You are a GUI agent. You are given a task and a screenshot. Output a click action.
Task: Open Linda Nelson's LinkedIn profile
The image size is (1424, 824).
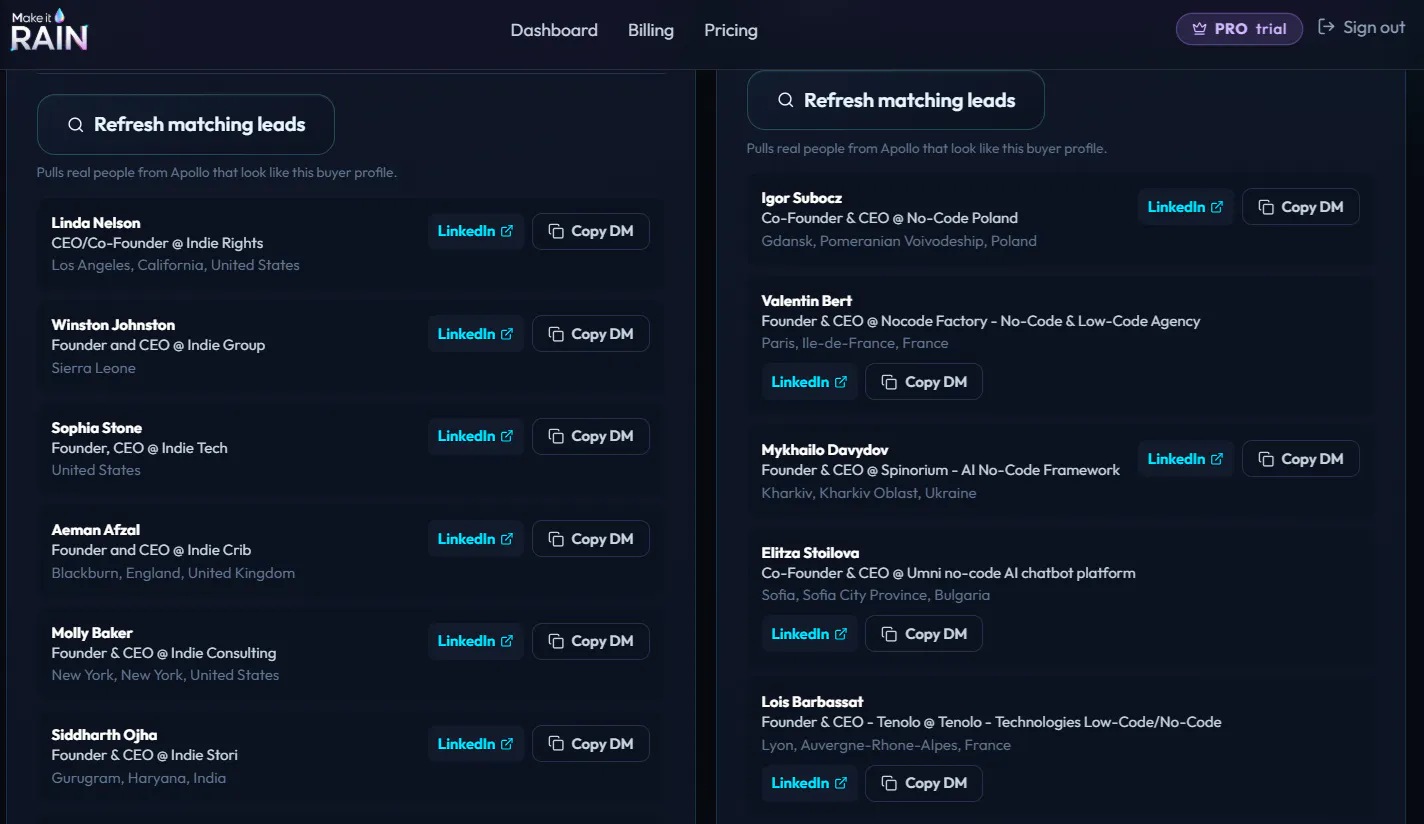click(x=476, y=231)
